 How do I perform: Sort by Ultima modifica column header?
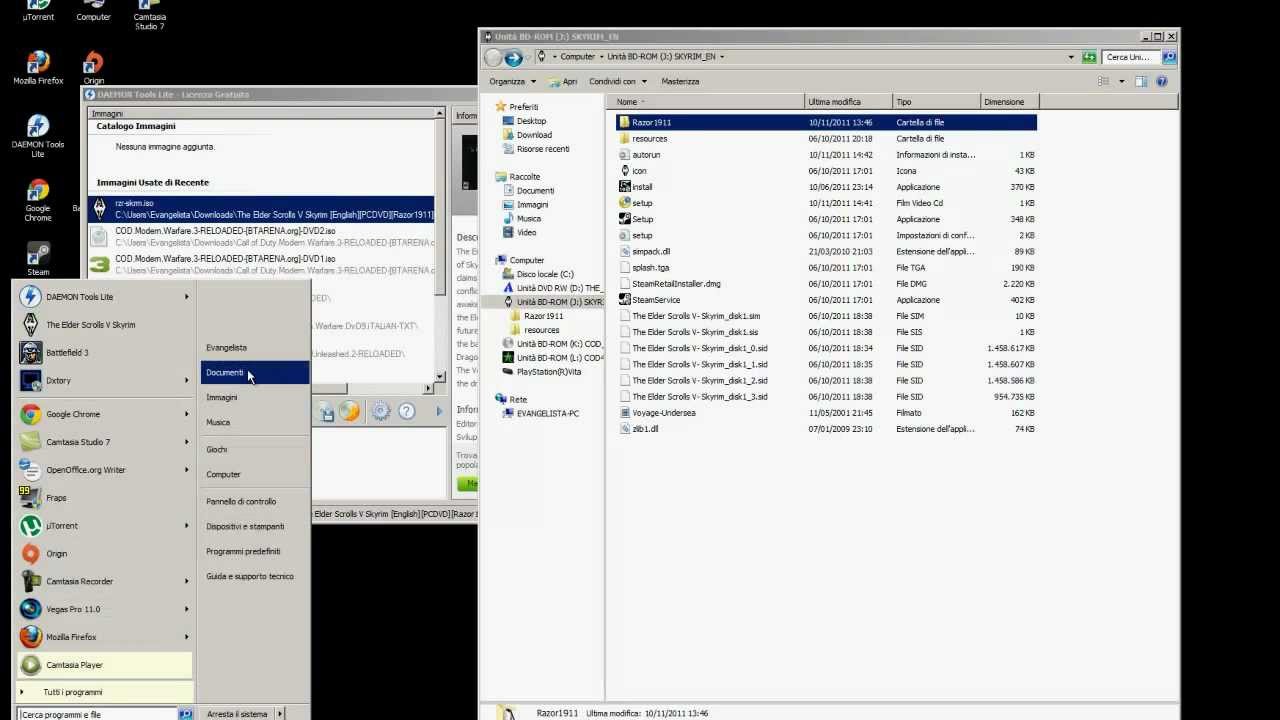coord(848,102)
